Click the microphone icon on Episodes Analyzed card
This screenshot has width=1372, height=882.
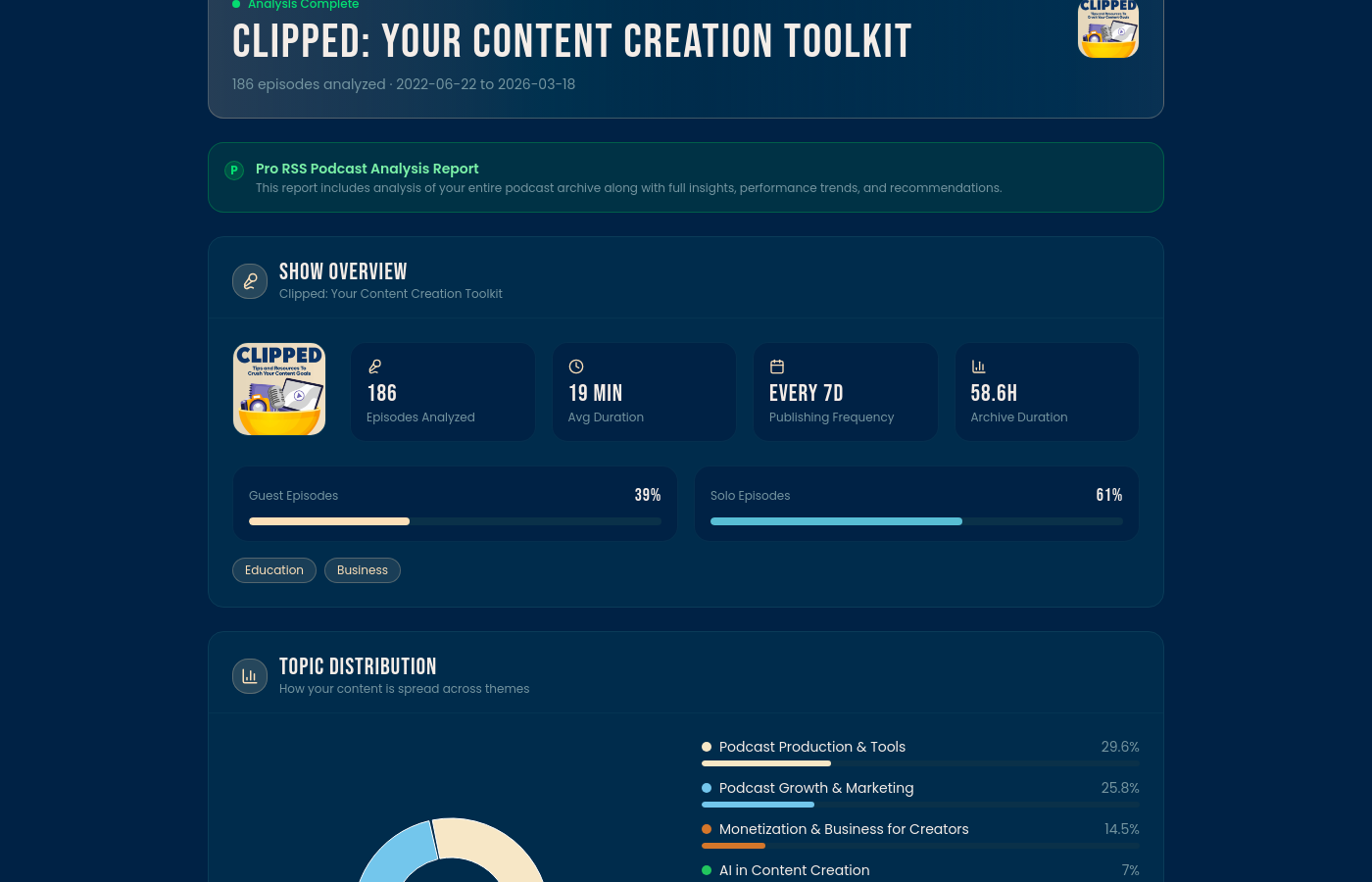click(374, 367)
